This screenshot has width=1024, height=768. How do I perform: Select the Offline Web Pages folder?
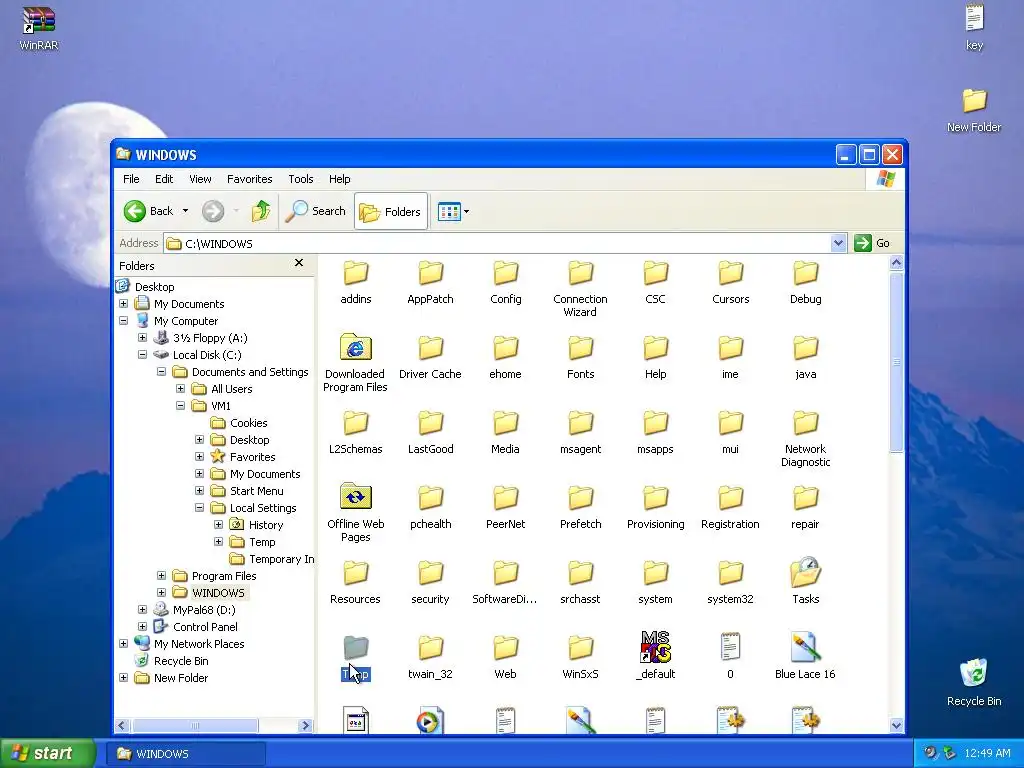pos(355,513)
